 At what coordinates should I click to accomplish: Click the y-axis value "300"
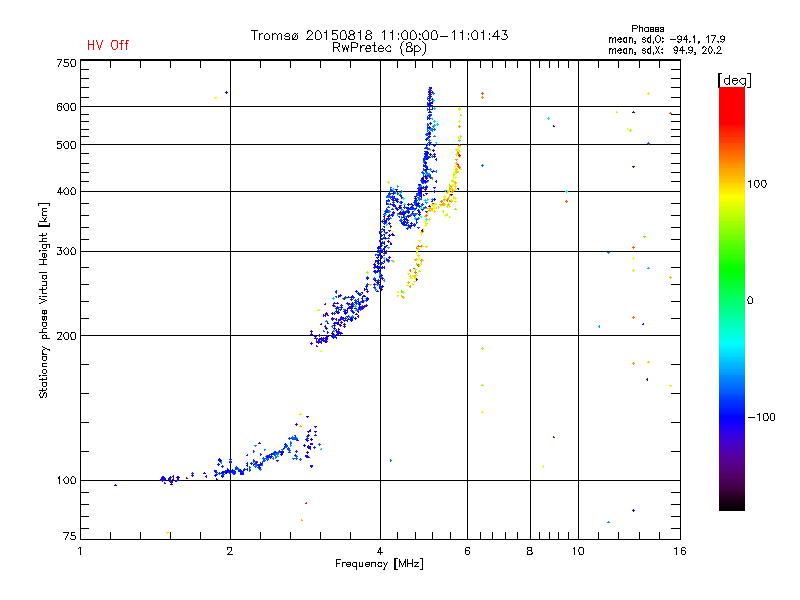click(x=66, y=252)
